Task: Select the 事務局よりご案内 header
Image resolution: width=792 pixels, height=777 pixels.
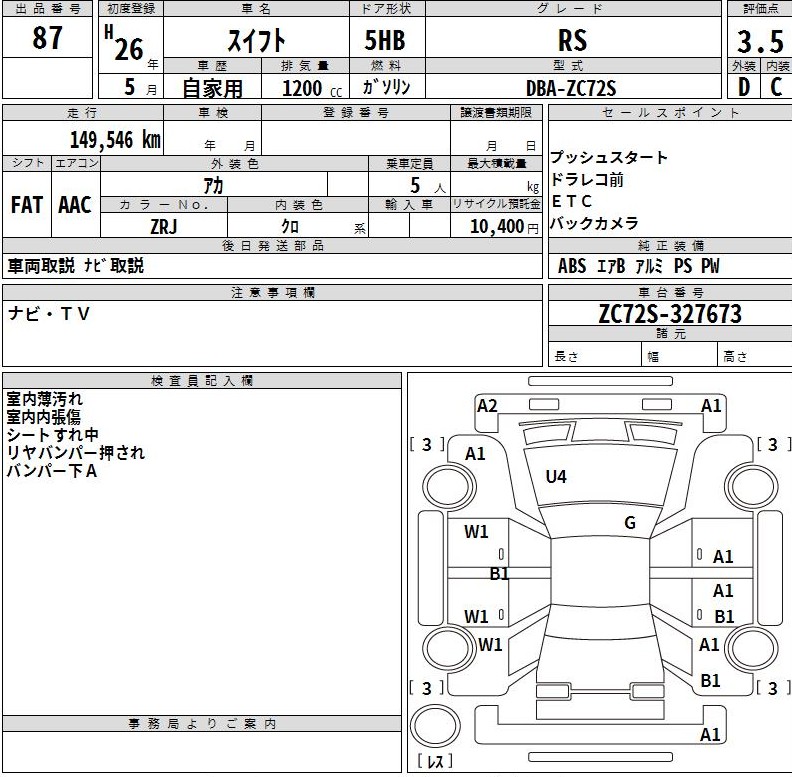Action: coord(202,724)
